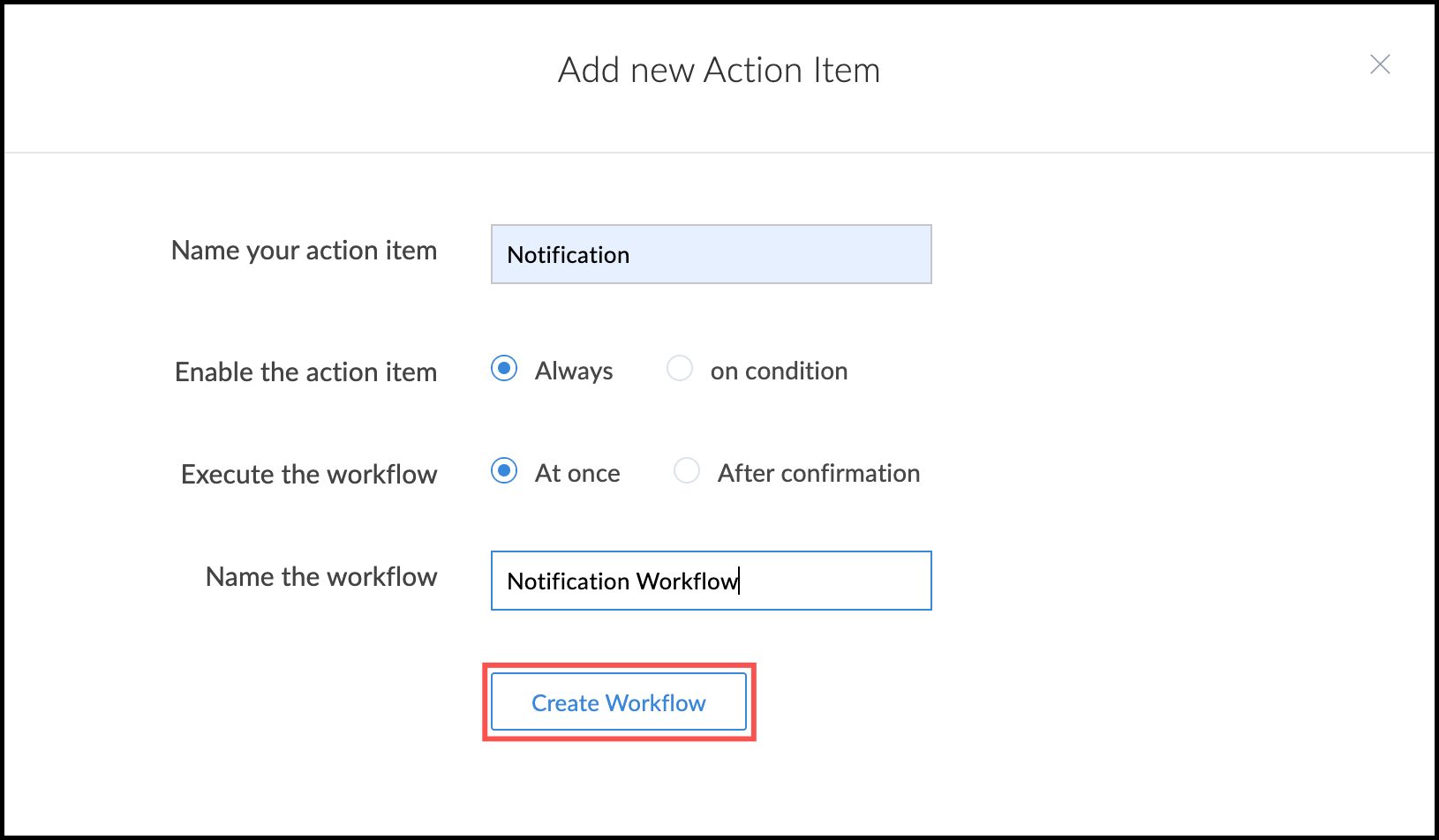Click the "Always" option label text
Viewport: 1439px width, 840px height.
574,371
